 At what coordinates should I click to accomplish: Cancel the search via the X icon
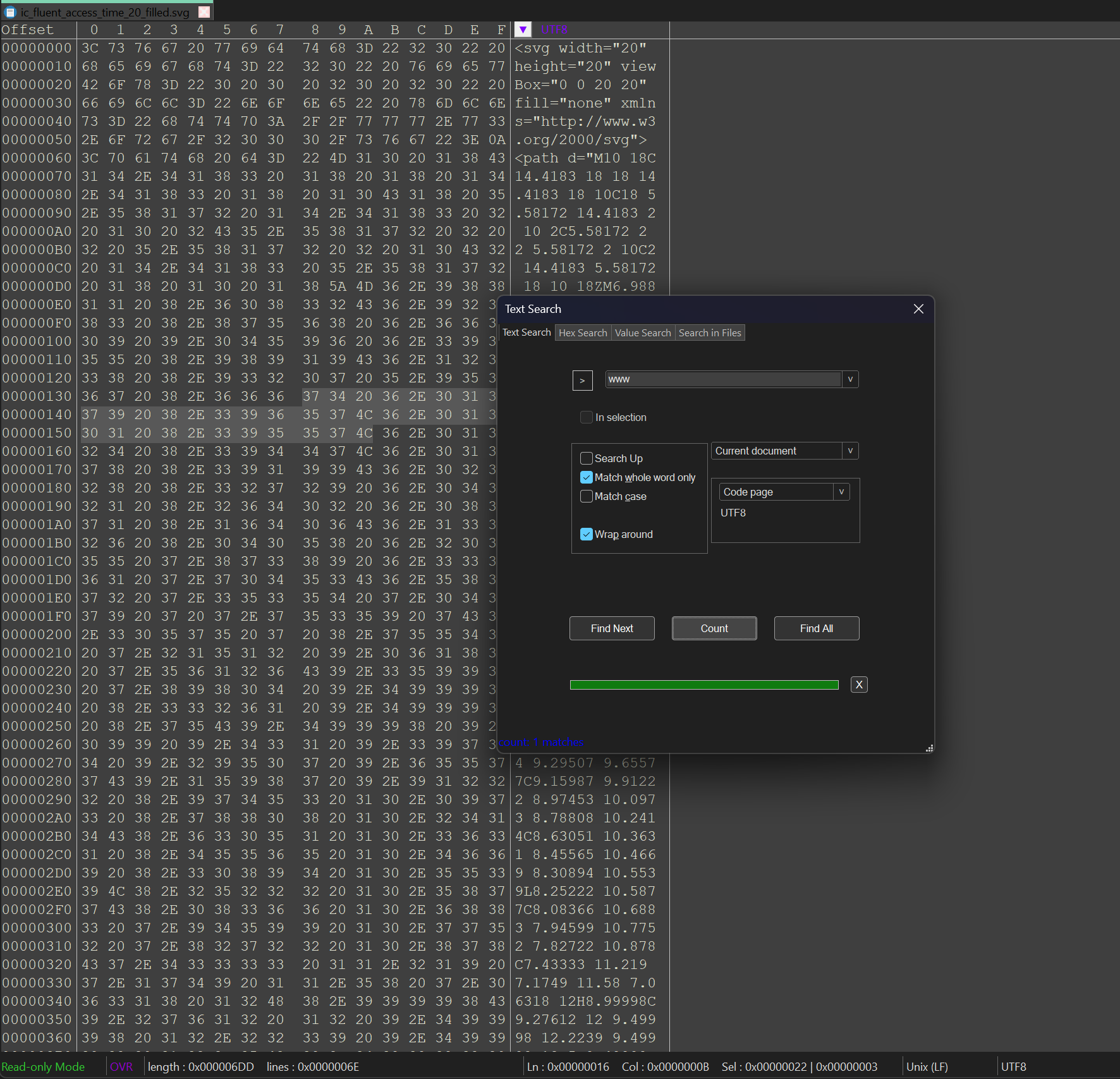point(858,685)
